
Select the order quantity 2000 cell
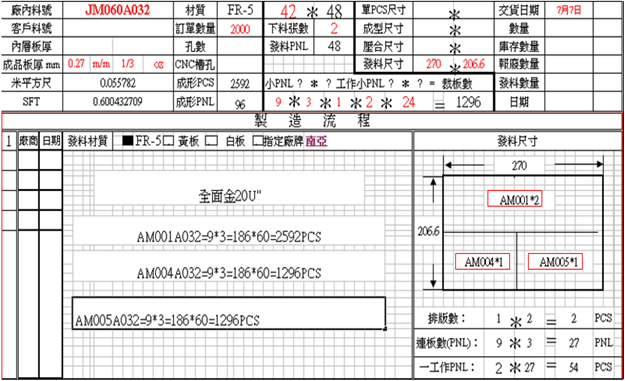pos(240,29)
